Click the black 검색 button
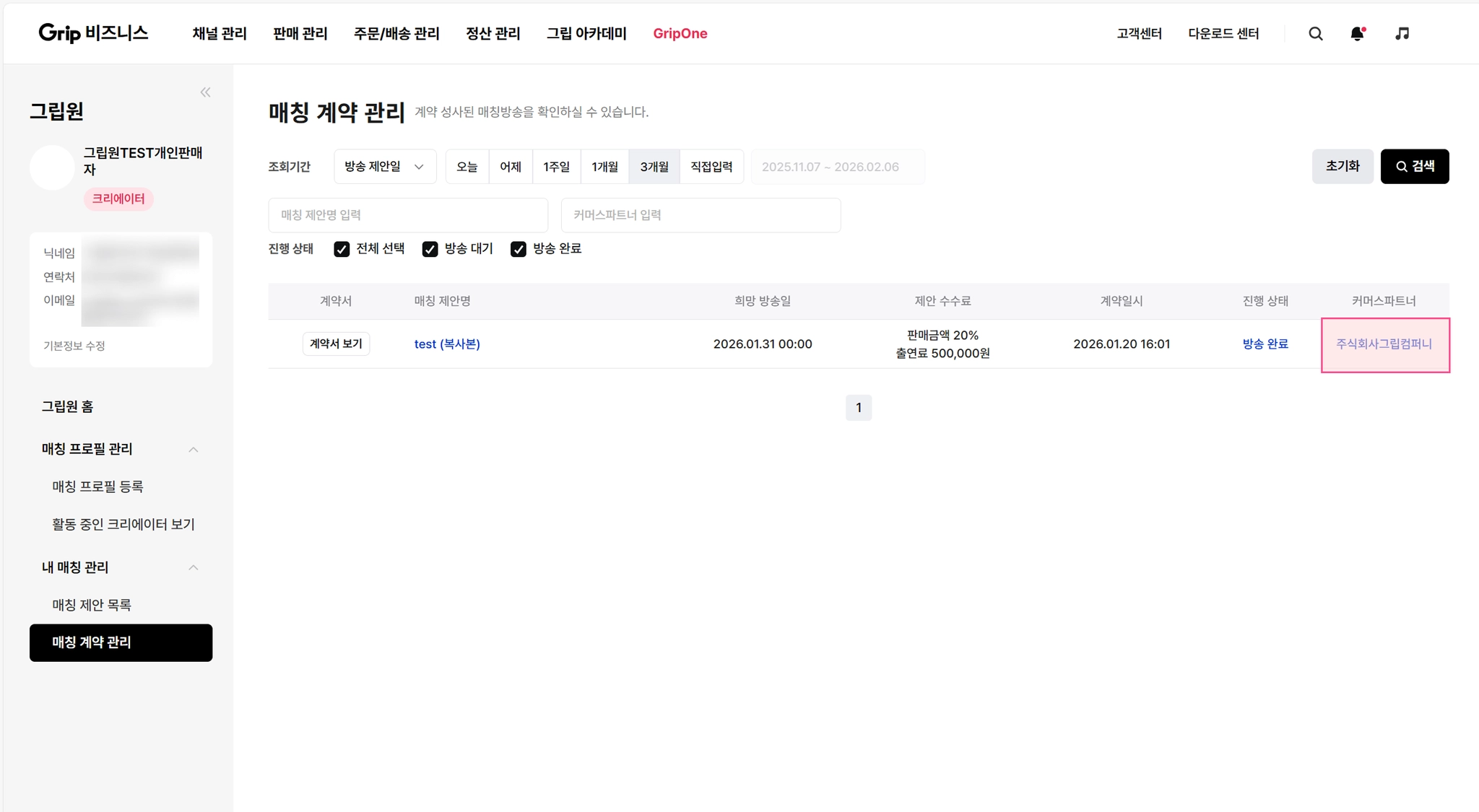The image size is (1479, 812). pos(1414,167)
